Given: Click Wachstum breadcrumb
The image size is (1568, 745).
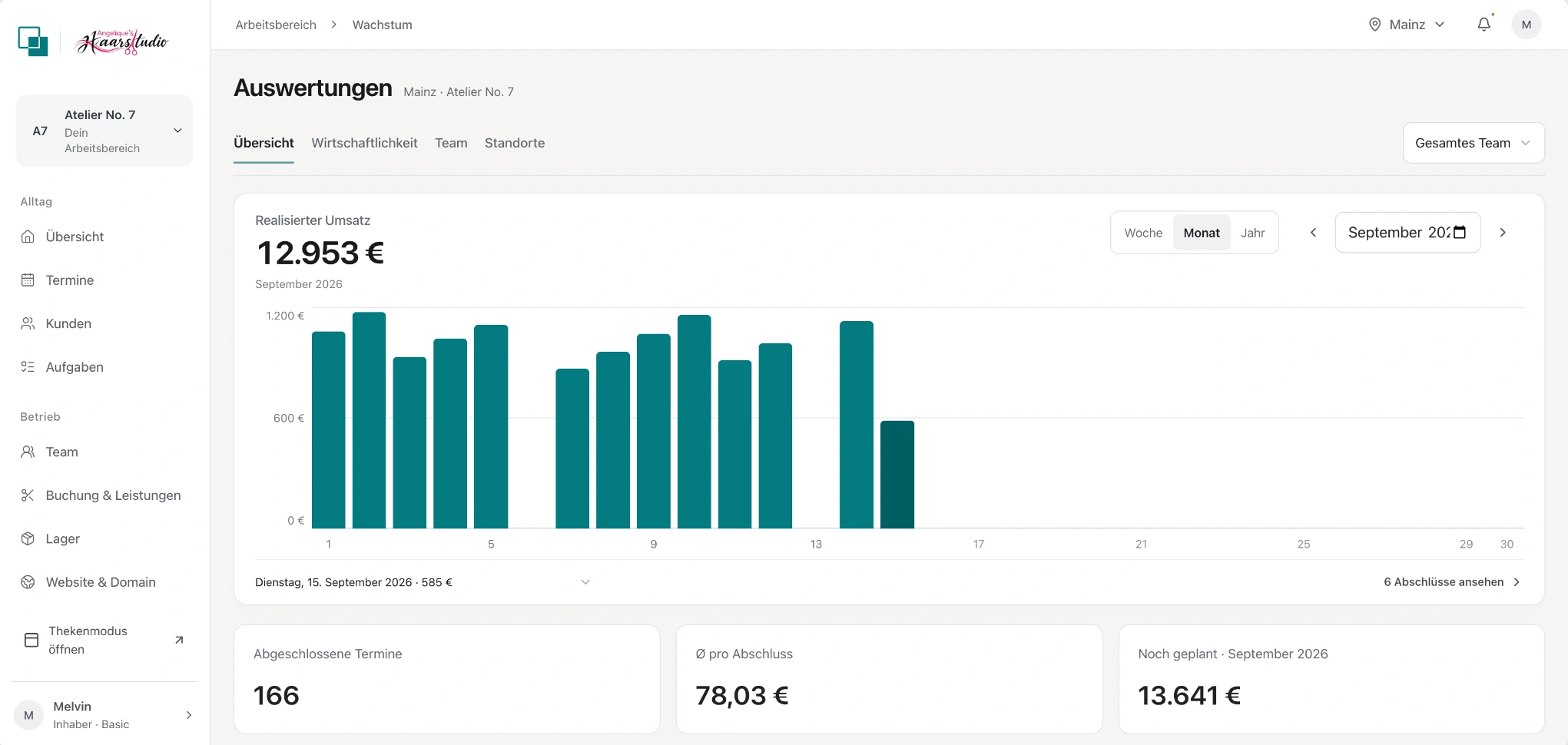Looking at the screenshot, I should 382,25.
